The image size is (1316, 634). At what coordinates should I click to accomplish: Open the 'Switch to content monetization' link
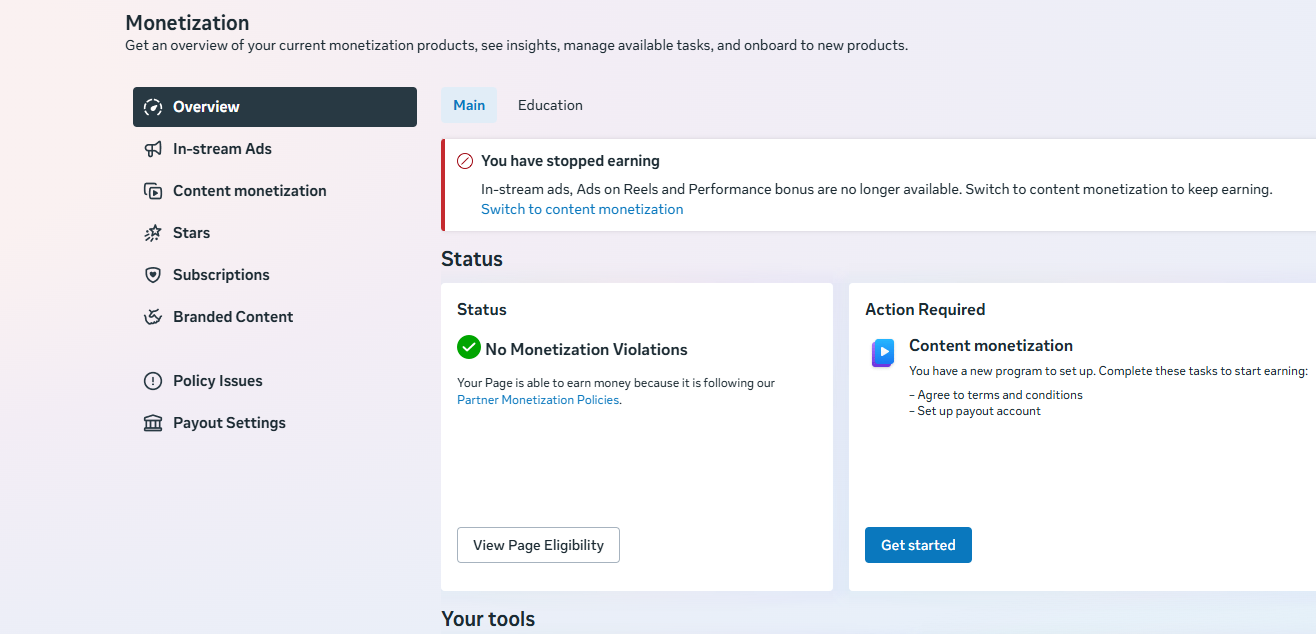point(582,209)
